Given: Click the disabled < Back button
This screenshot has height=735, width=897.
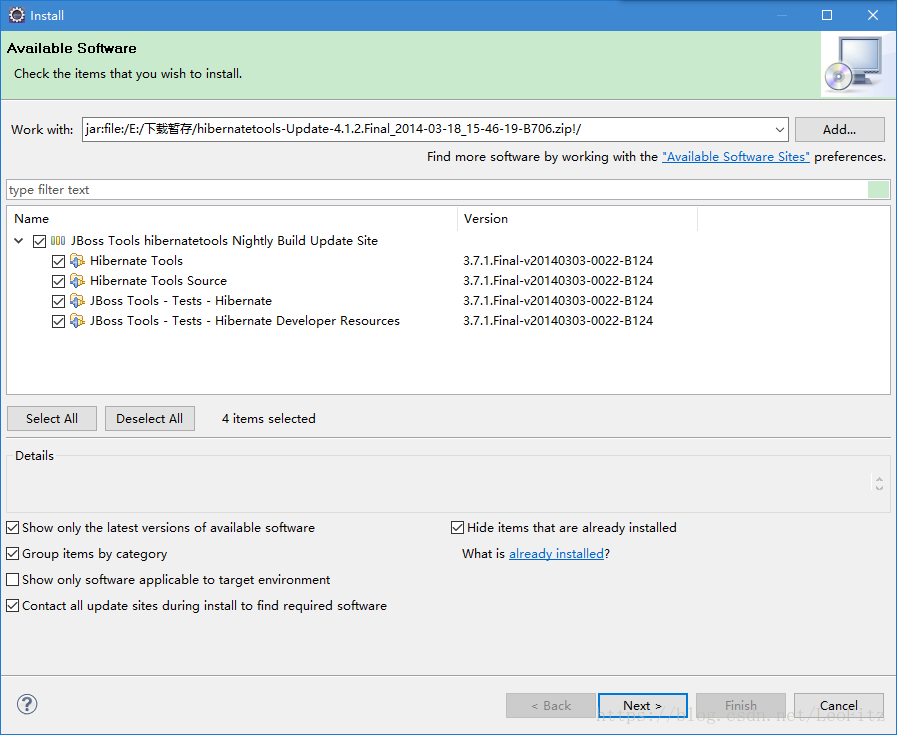Looking at the screenshot, I should [550, 705].
